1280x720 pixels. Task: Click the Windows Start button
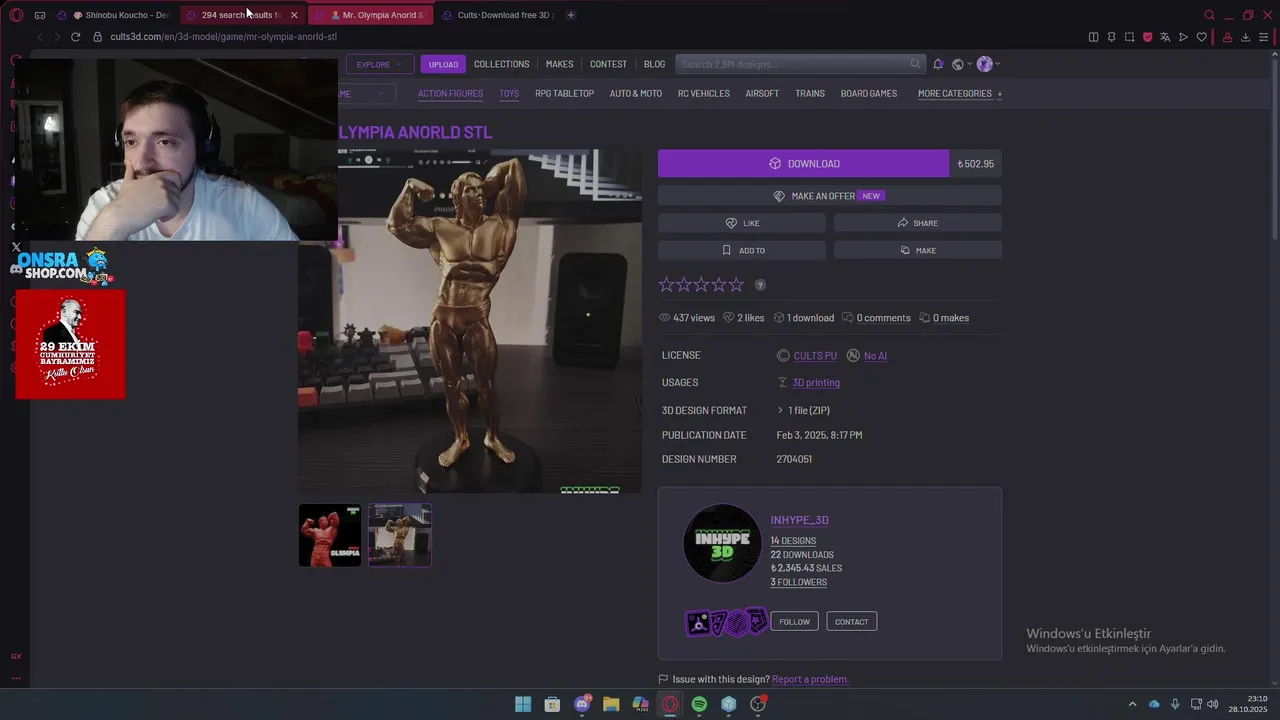[523, 704]
